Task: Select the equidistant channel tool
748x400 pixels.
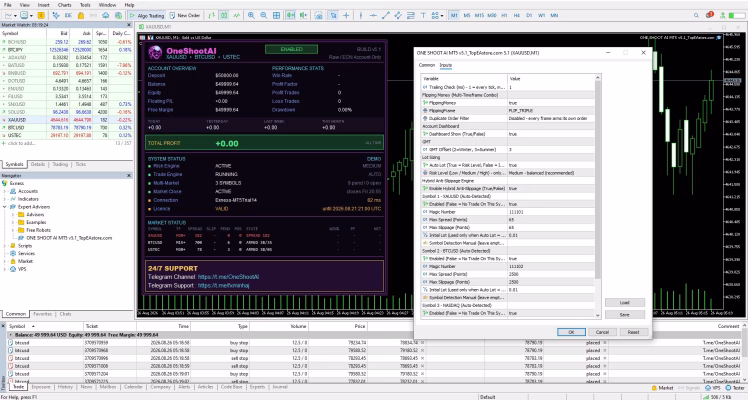Action: (398, 15)
